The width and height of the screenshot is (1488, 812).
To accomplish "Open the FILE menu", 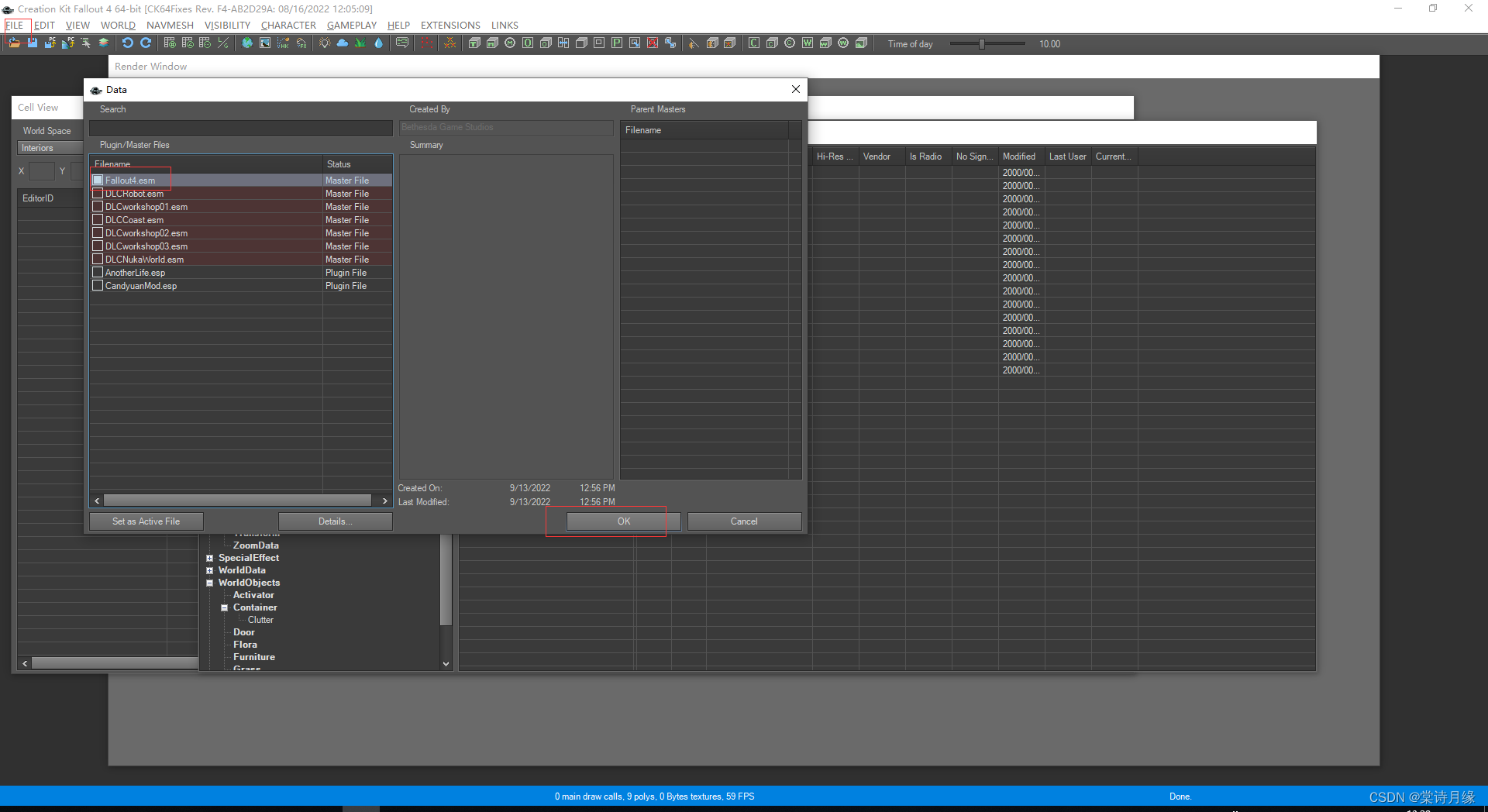I will (15, 25).
